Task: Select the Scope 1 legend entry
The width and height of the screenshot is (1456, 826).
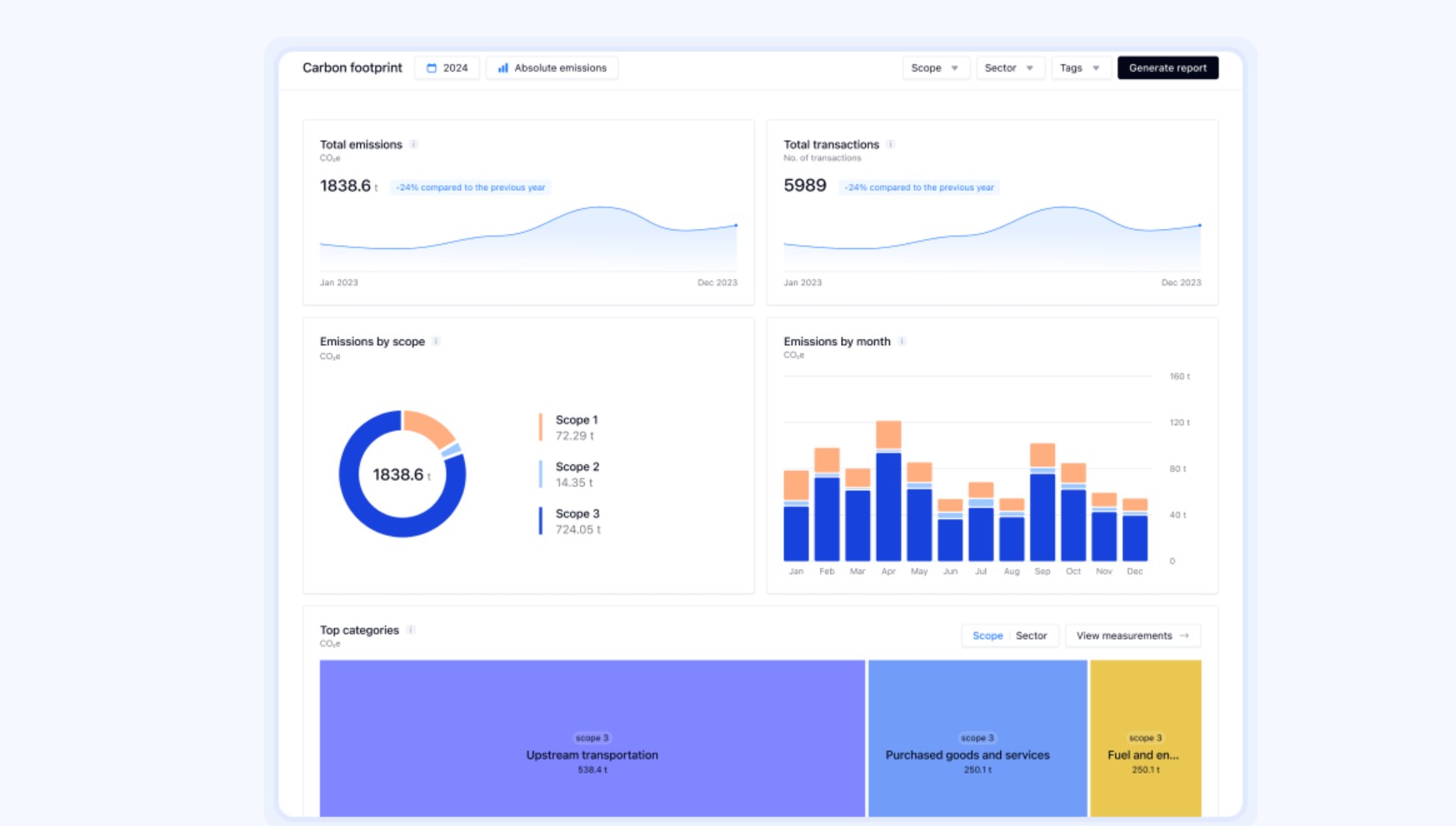Action: [576, 428]
